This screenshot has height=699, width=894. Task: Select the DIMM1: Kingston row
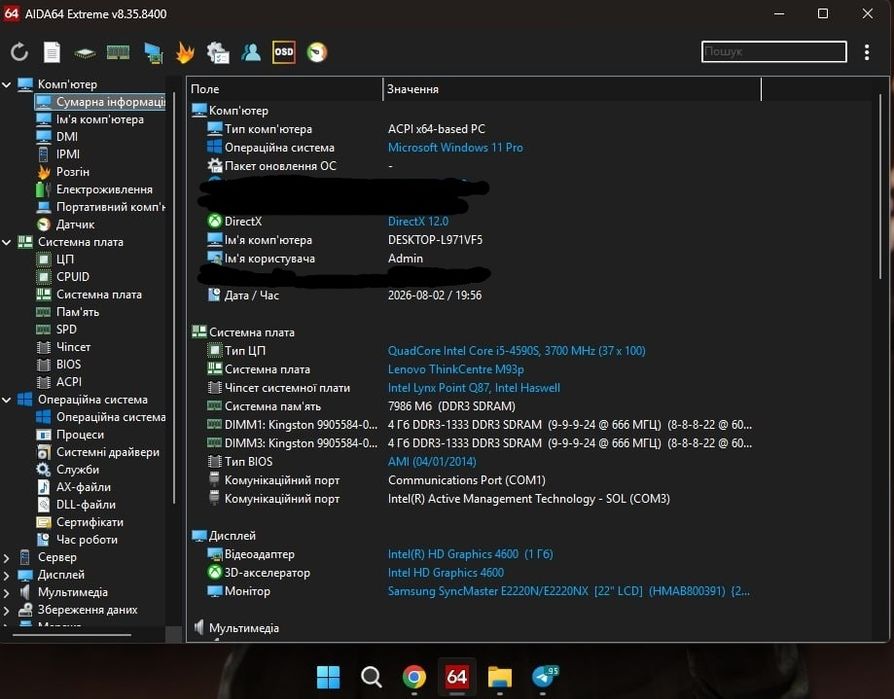[479, 425]
